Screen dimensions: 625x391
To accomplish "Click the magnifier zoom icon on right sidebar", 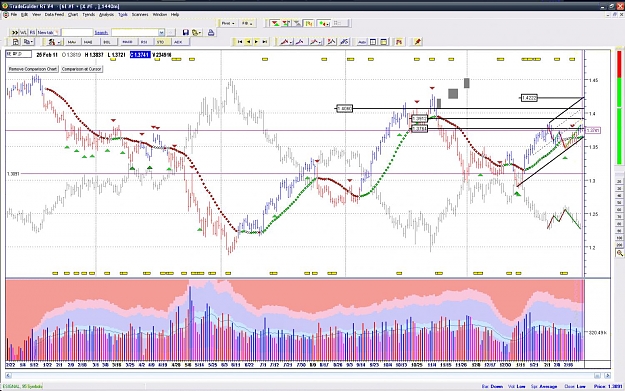I will [620, 253].
